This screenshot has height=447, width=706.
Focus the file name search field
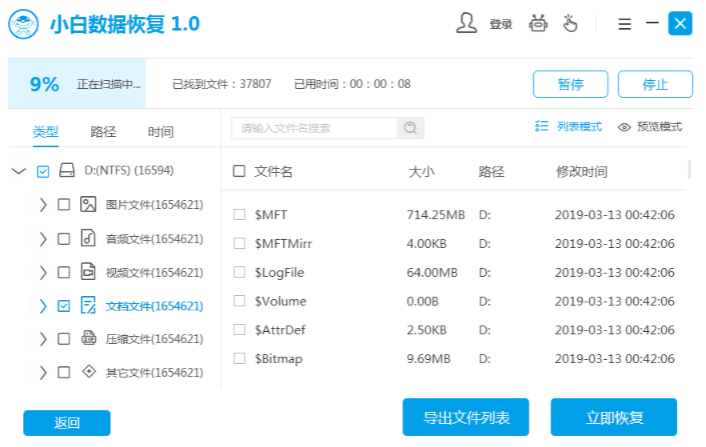[x=314, y=128]
